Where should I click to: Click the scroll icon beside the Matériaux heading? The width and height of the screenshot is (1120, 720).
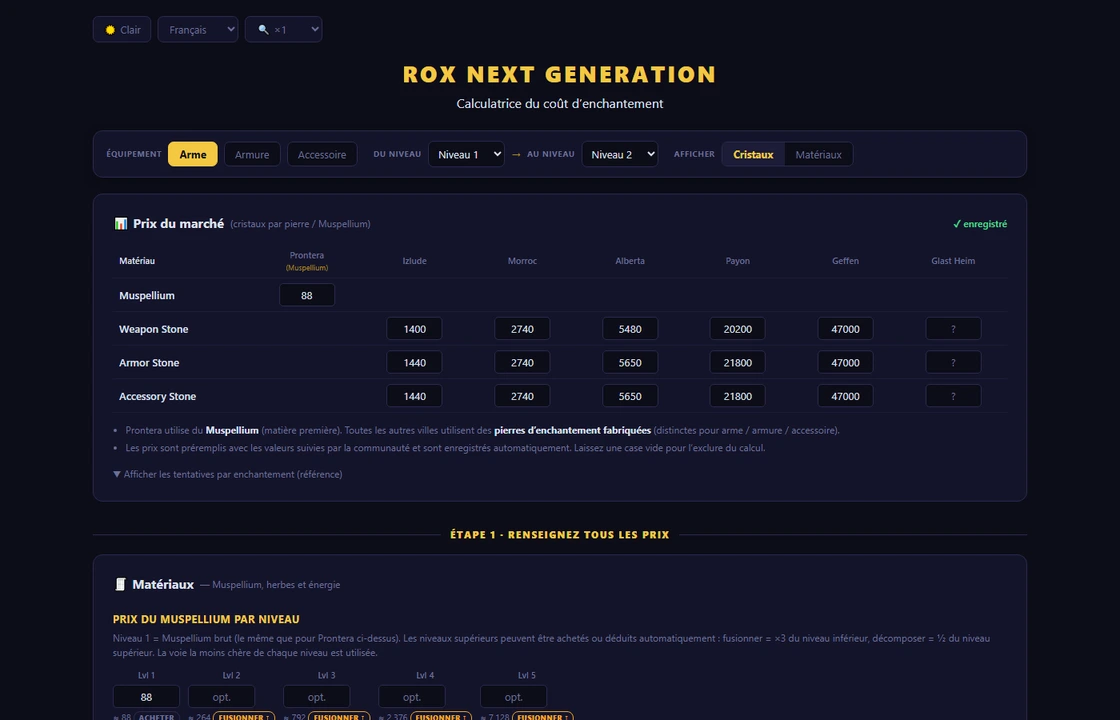120,584
